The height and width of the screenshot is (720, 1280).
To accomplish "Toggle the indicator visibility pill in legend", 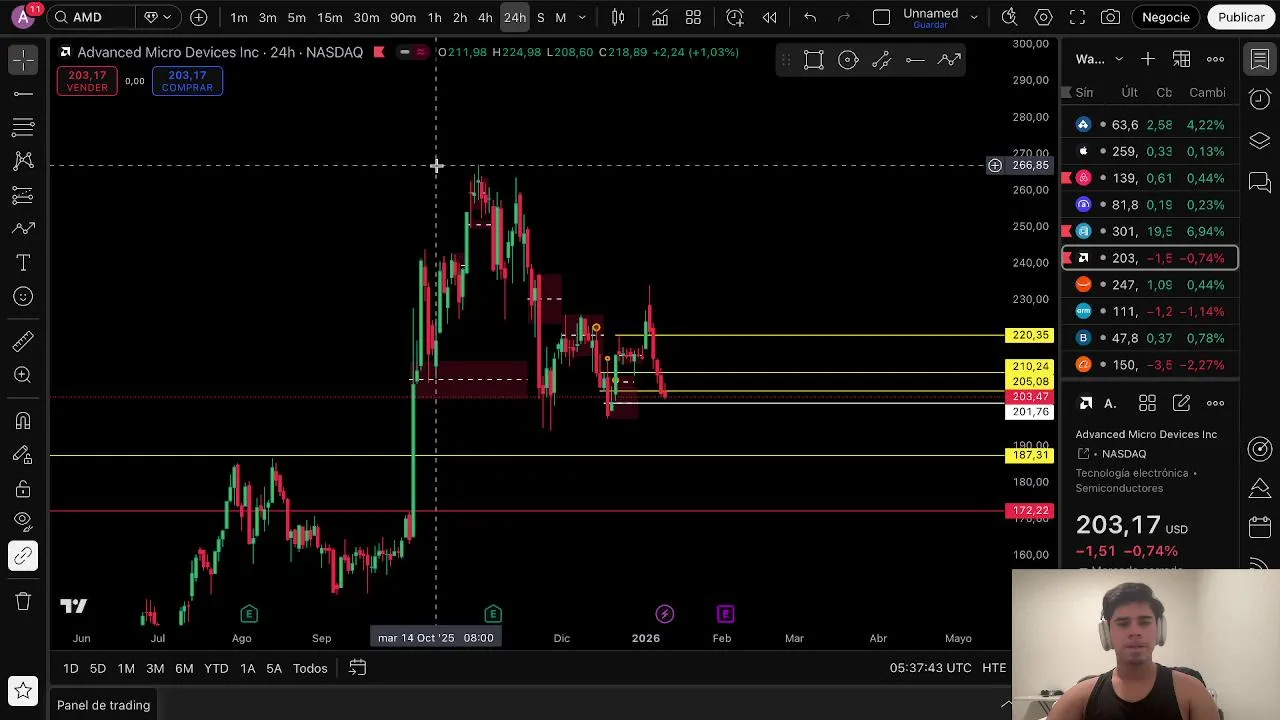I will (413, 52).
